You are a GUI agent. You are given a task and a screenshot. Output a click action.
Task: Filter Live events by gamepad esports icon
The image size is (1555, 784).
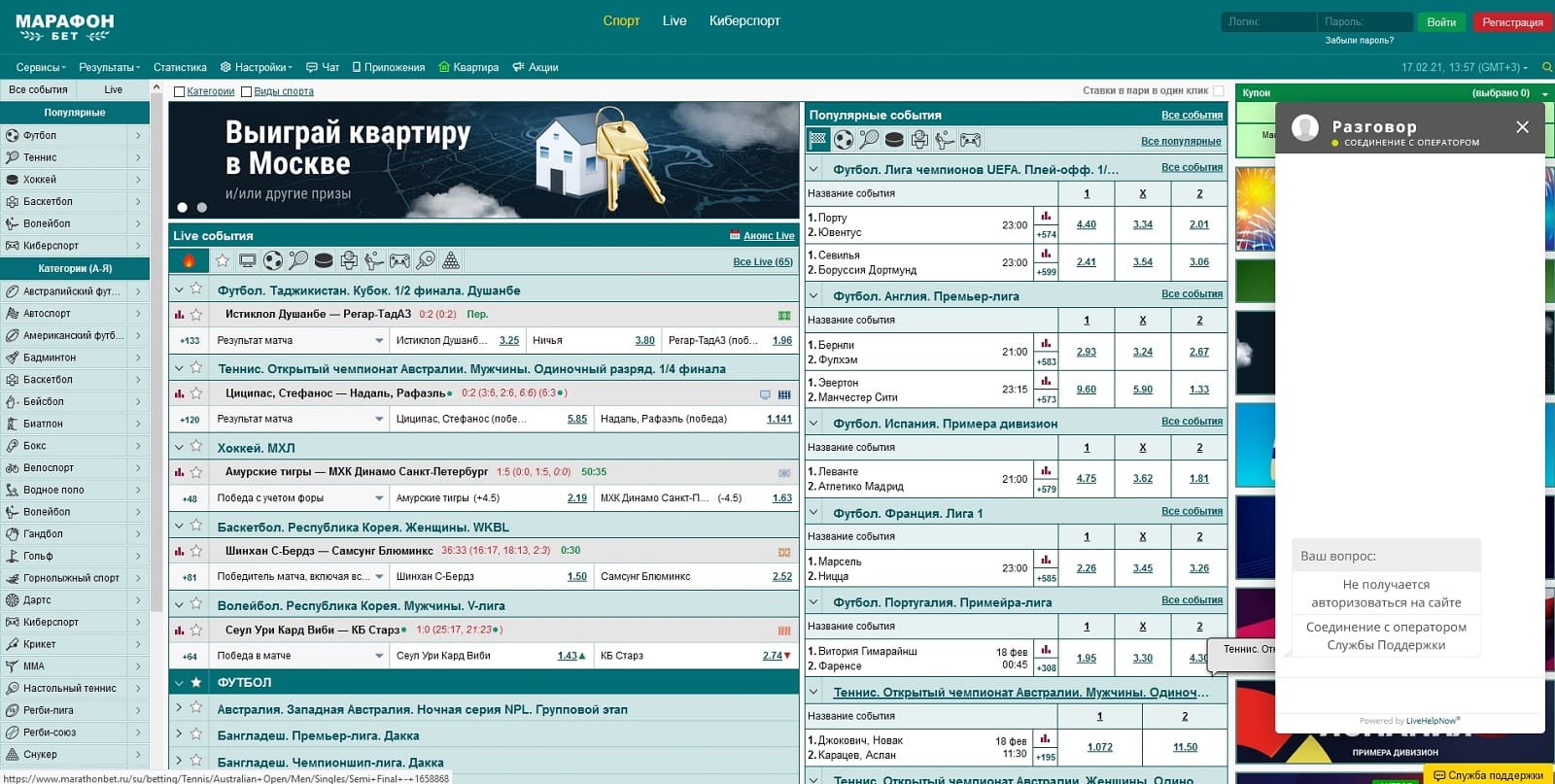(x=399, y=260)
